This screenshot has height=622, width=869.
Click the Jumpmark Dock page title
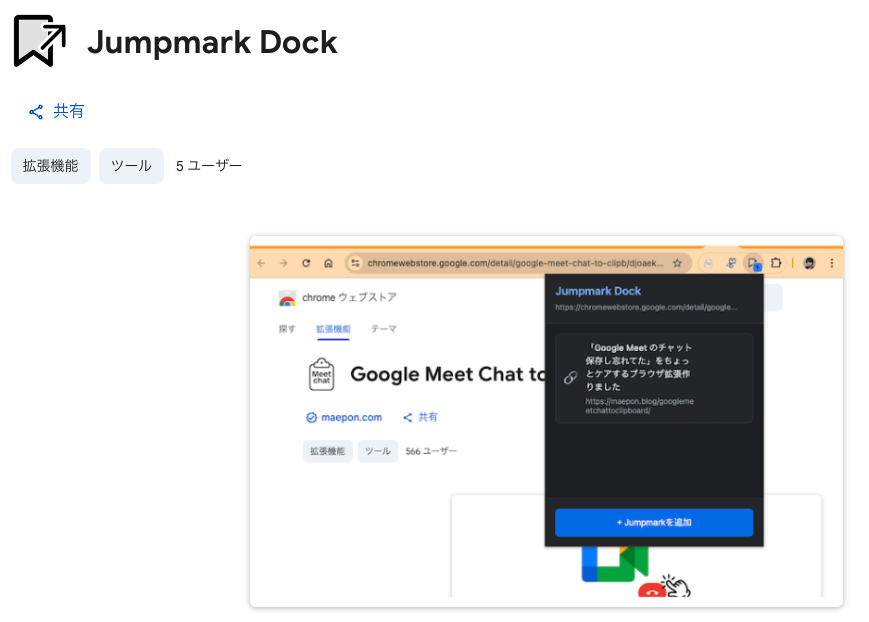212,42
